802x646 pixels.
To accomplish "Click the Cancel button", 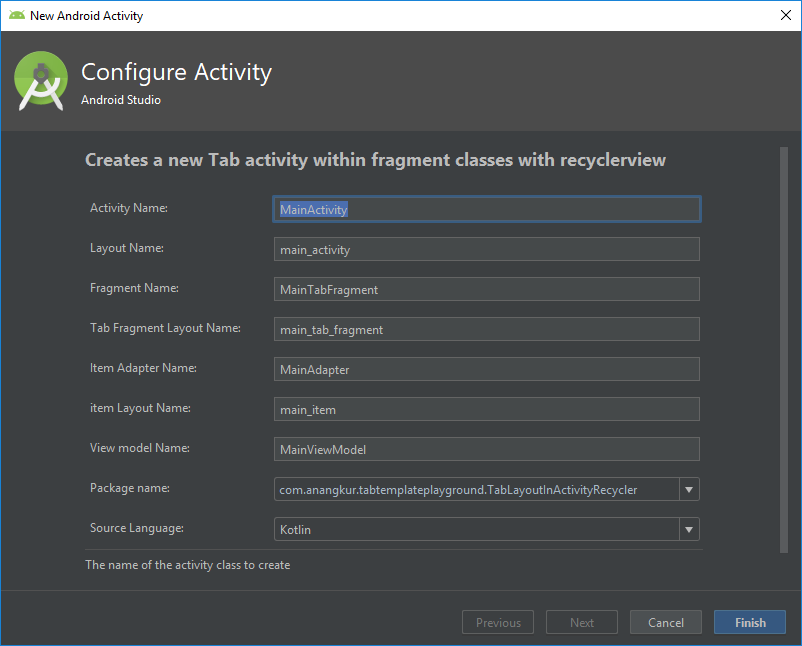I will point(665,621).
